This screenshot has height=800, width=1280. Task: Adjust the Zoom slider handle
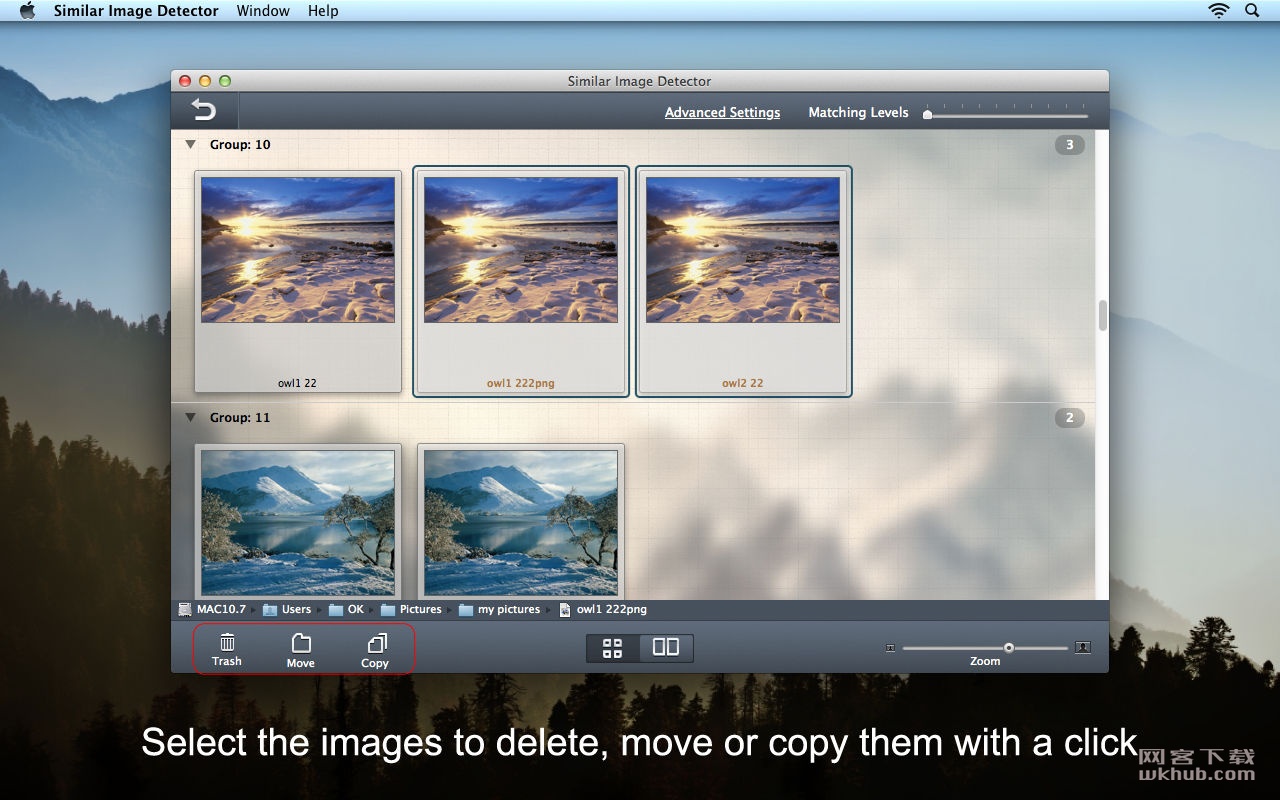click(1009, 648)
